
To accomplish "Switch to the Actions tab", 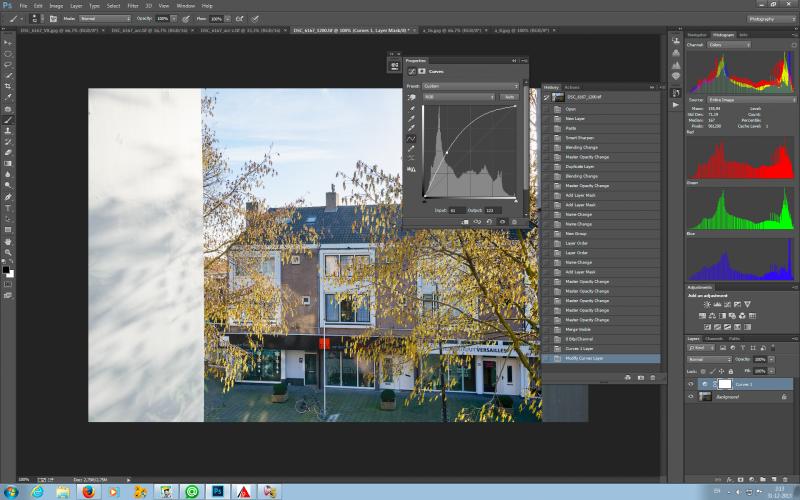I will click(572, 87).
